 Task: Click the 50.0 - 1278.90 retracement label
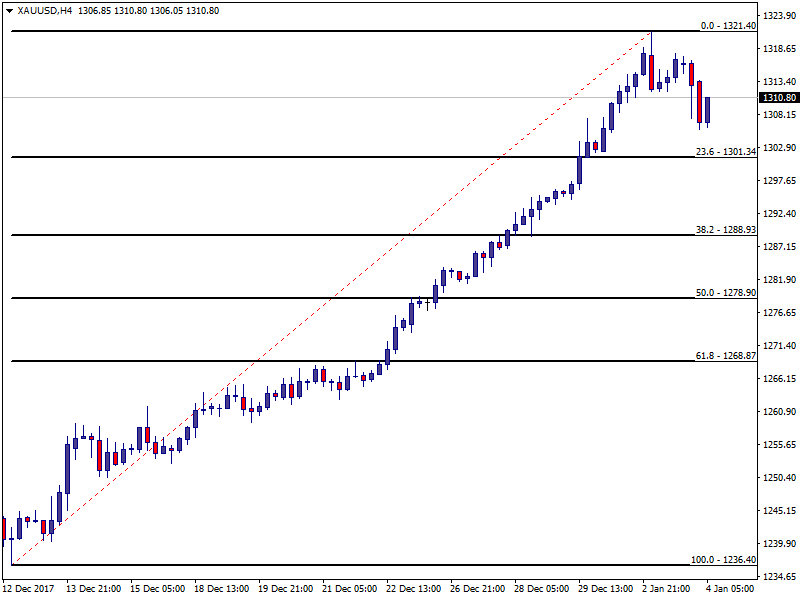(723, 293)
